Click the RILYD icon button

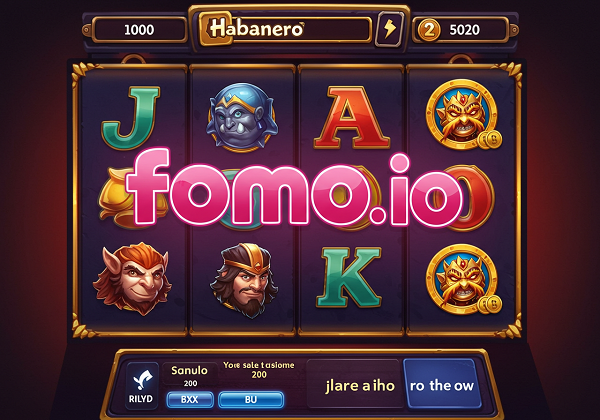141,386
